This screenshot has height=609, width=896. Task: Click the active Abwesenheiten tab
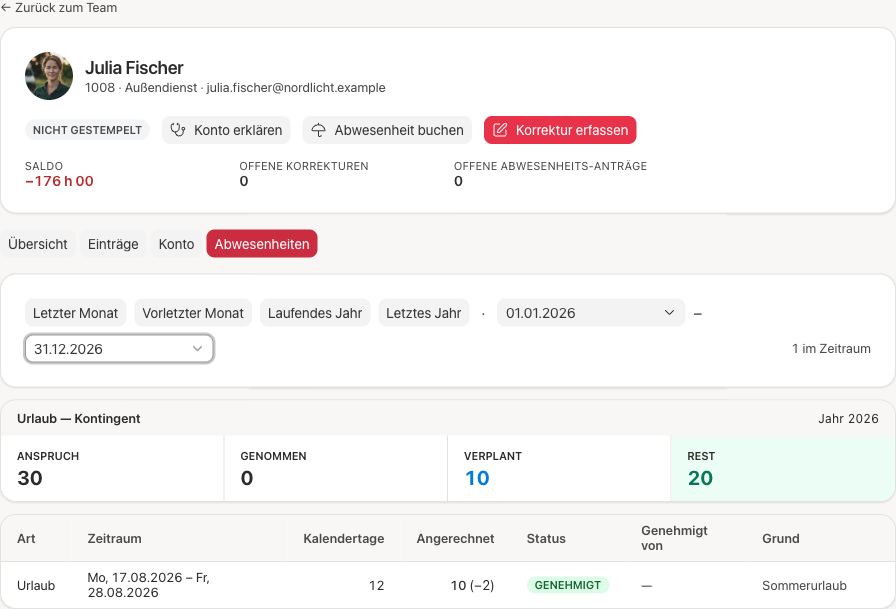coord(262,244)
